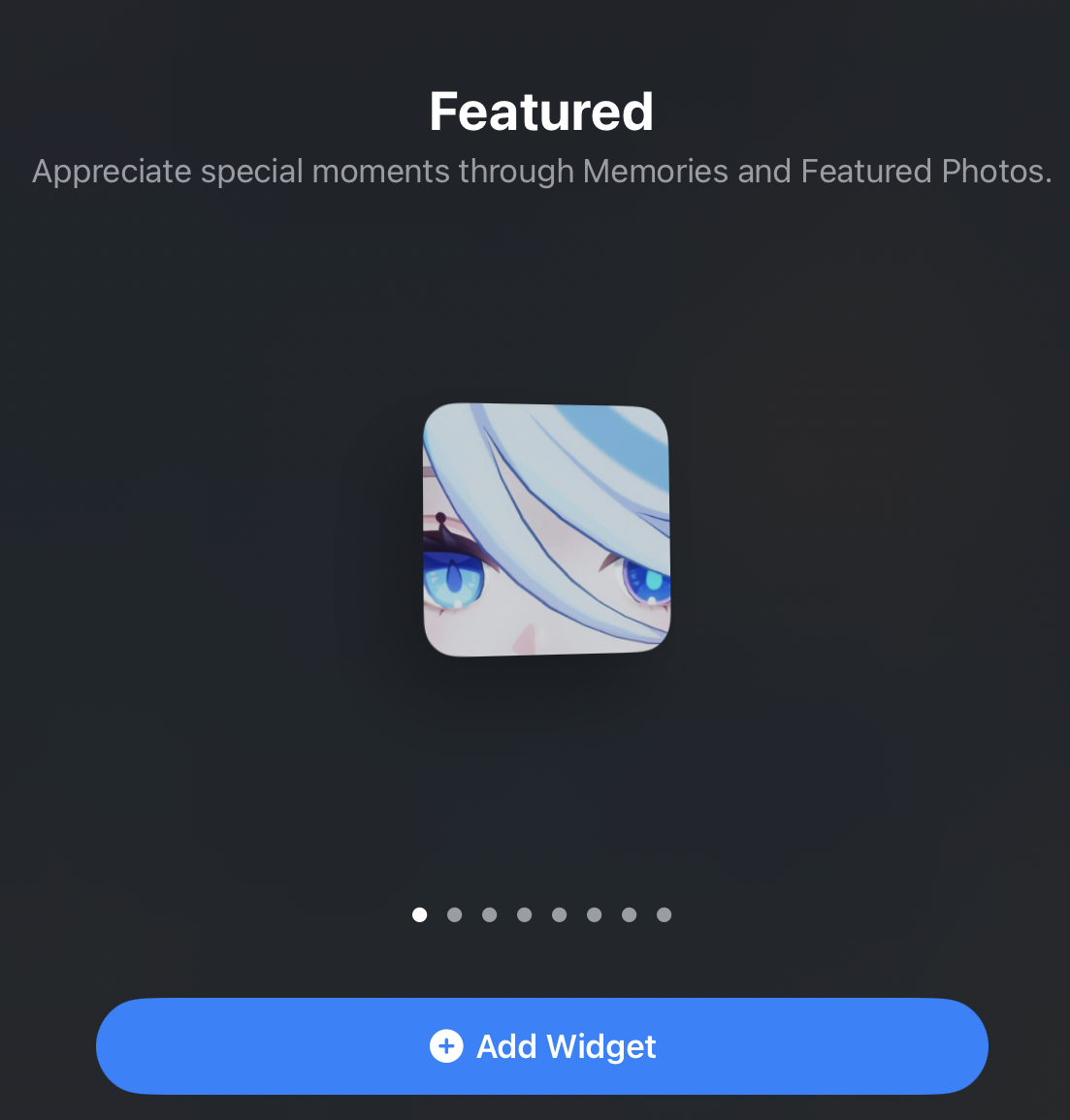
Task: Click the Widget label text on the blue button
Action: [x=601, y=1047]
